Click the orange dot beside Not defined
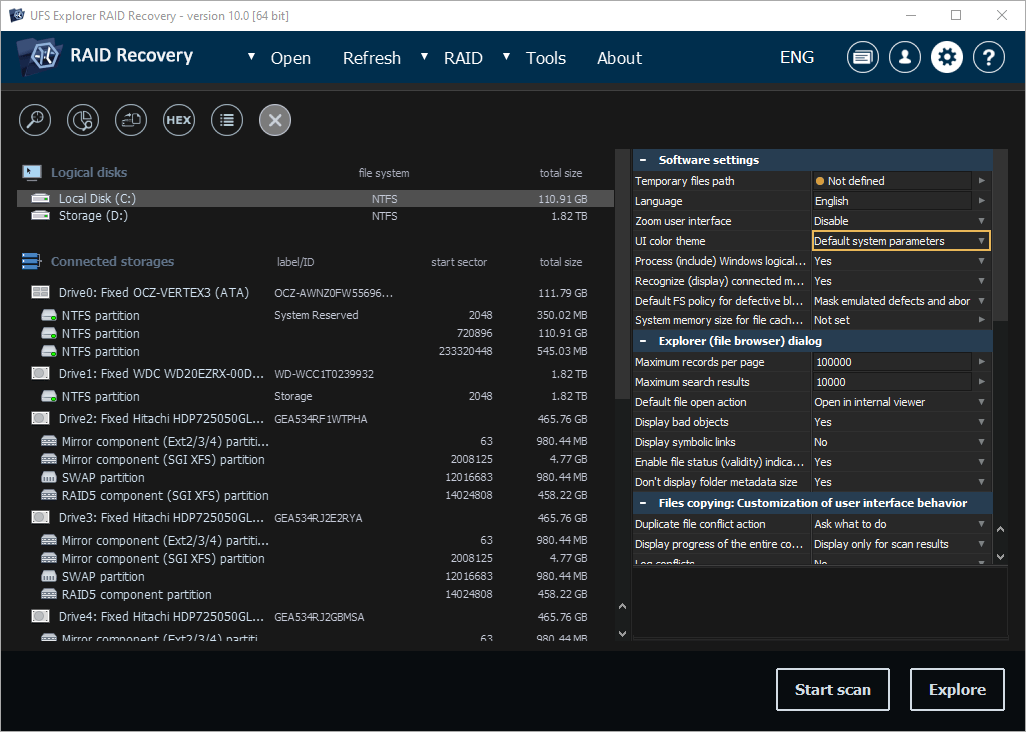The image size is (1026, 732). coord(820,181)
